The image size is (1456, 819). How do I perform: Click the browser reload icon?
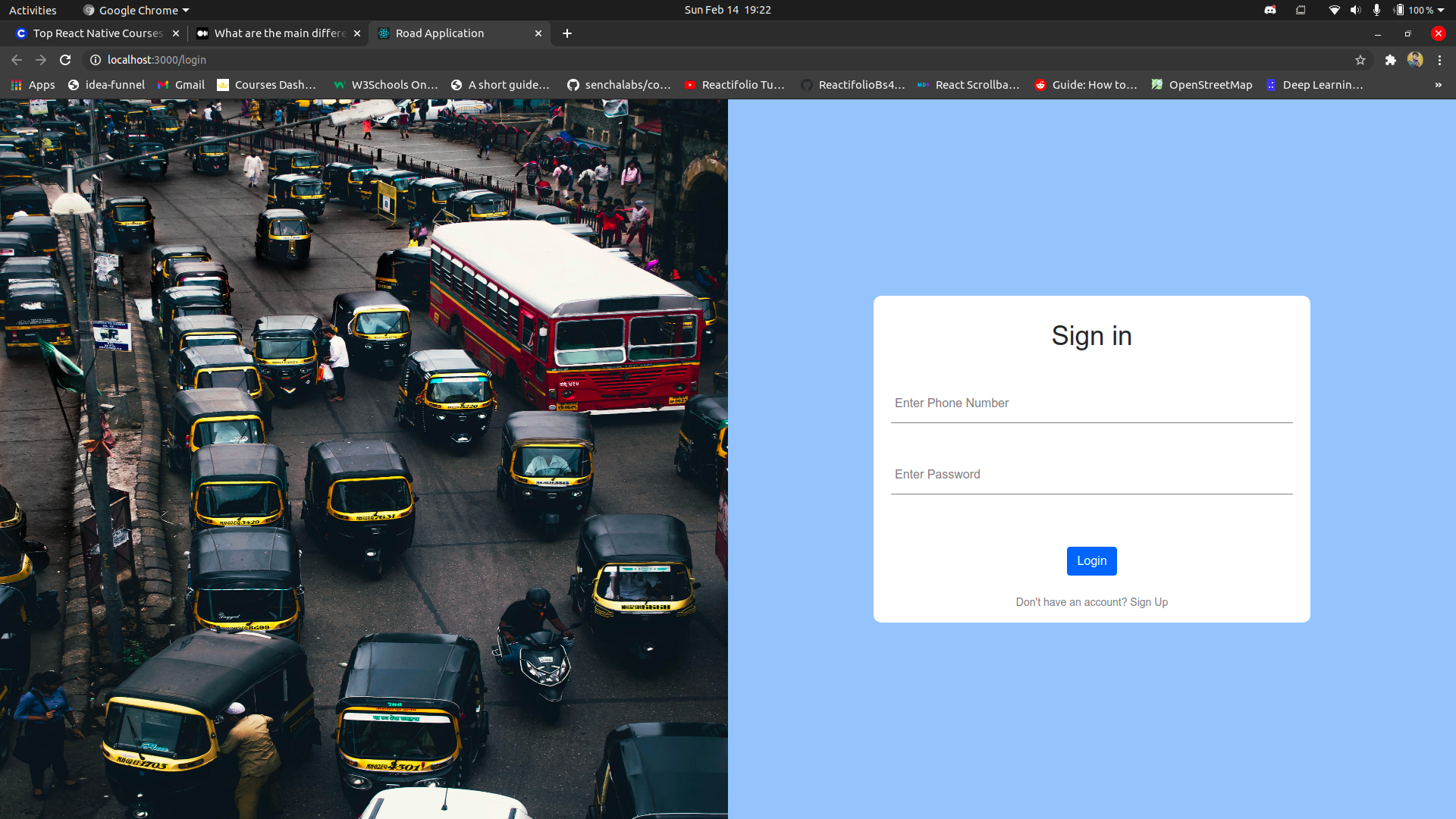(65, 60)
